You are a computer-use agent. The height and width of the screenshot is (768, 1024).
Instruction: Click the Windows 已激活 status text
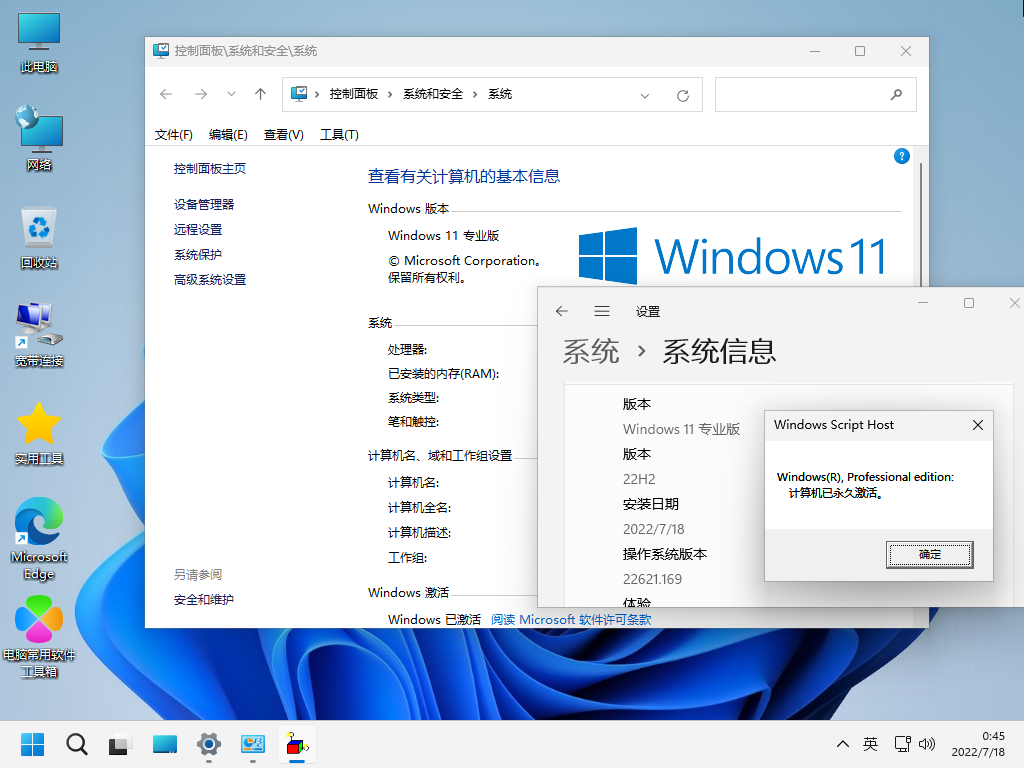[434, 620]
